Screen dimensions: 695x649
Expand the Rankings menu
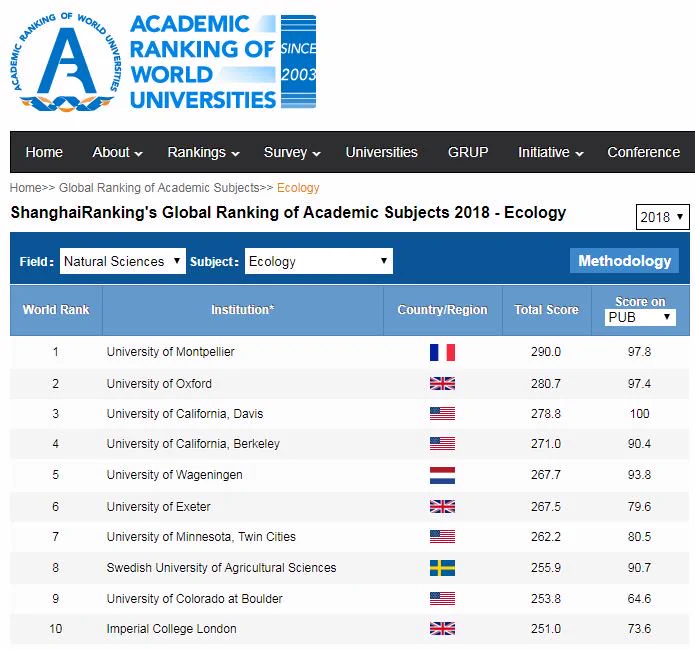(203, 152)
